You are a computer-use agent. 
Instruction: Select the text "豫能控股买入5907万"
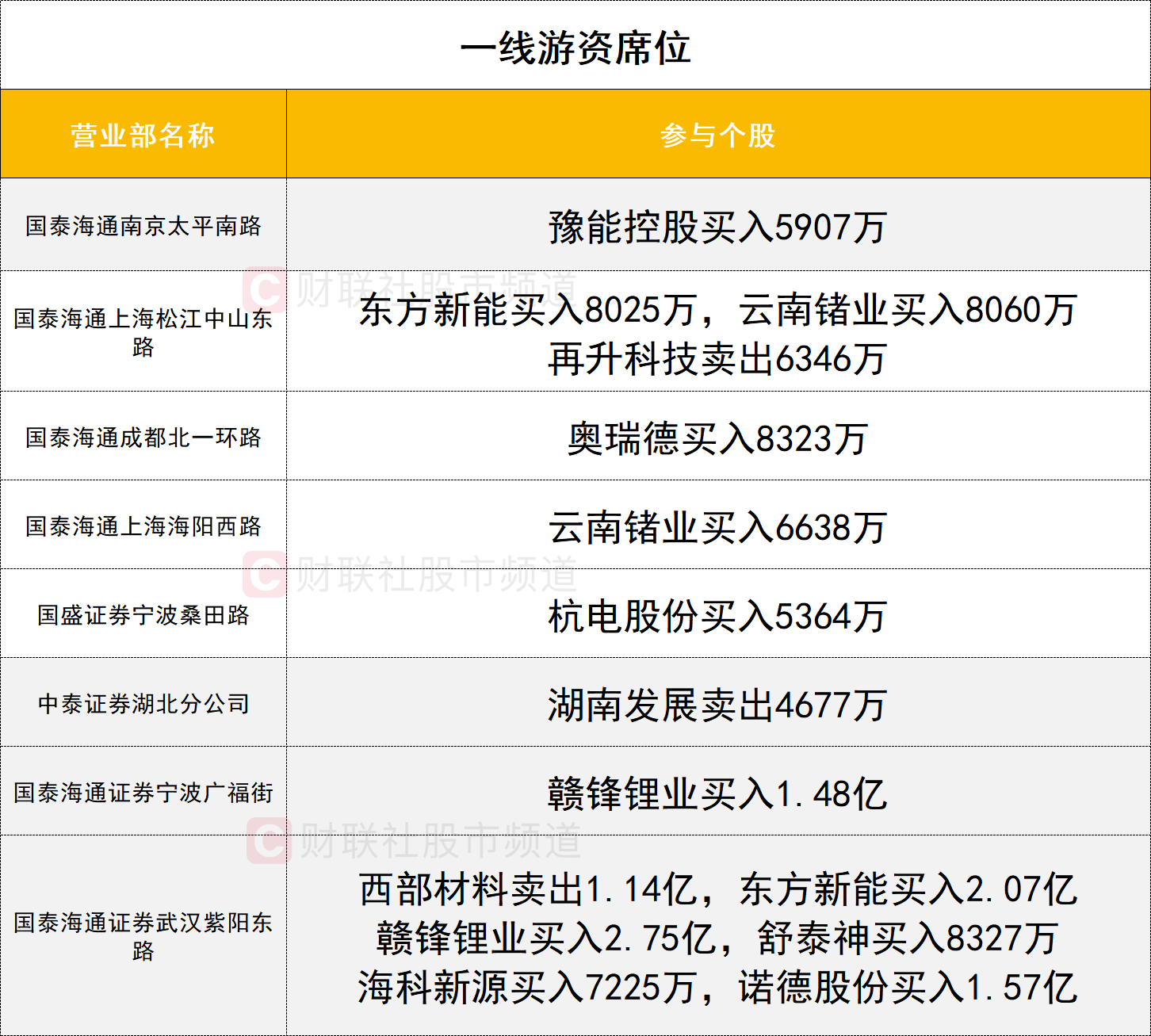[x=718, y=227]
